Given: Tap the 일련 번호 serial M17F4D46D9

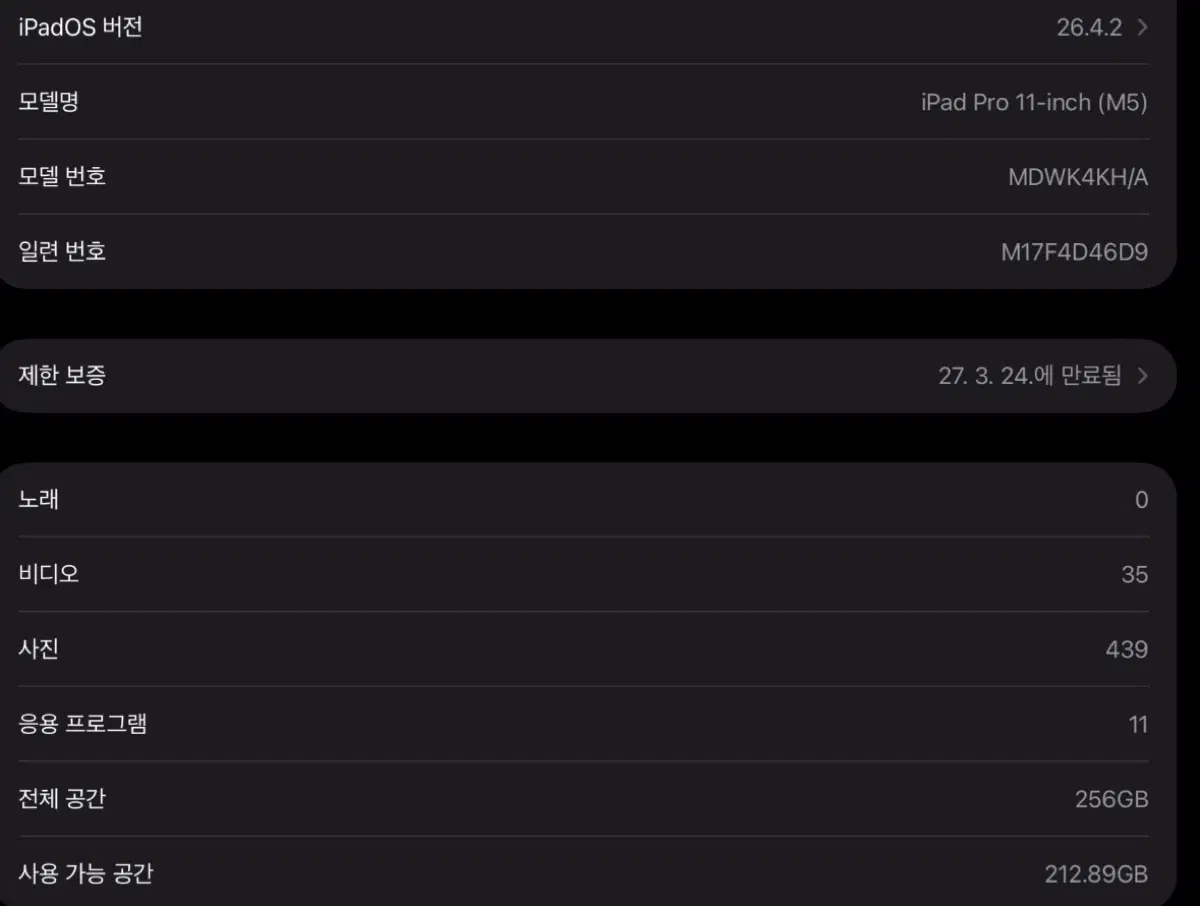Looking at the screenshot, I should click(1074, 252).
